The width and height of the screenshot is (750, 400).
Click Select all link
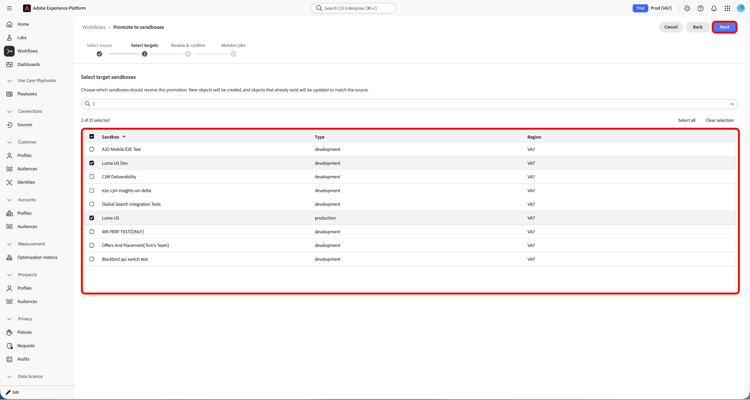[687, 121]
